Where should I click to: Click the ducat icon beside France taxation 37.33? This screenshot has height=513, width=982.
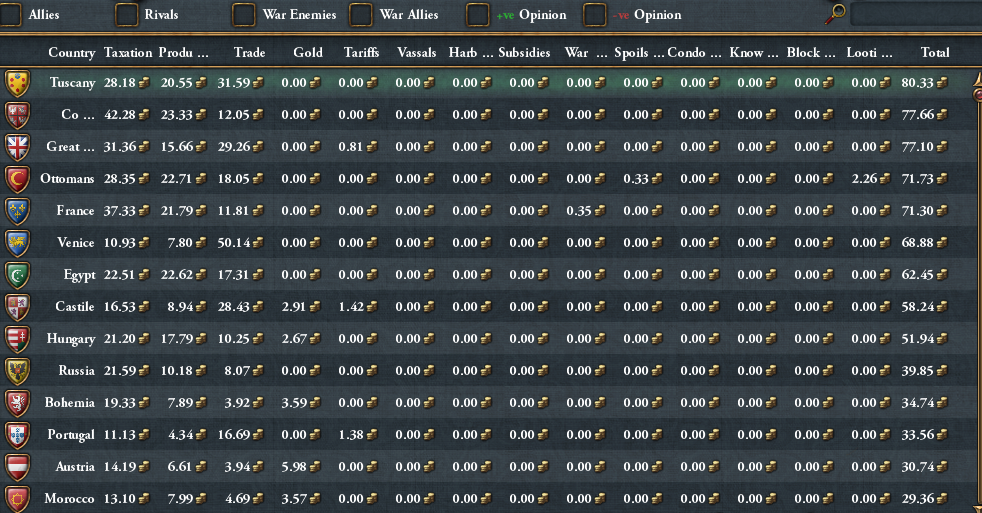[x=143, y=210]
